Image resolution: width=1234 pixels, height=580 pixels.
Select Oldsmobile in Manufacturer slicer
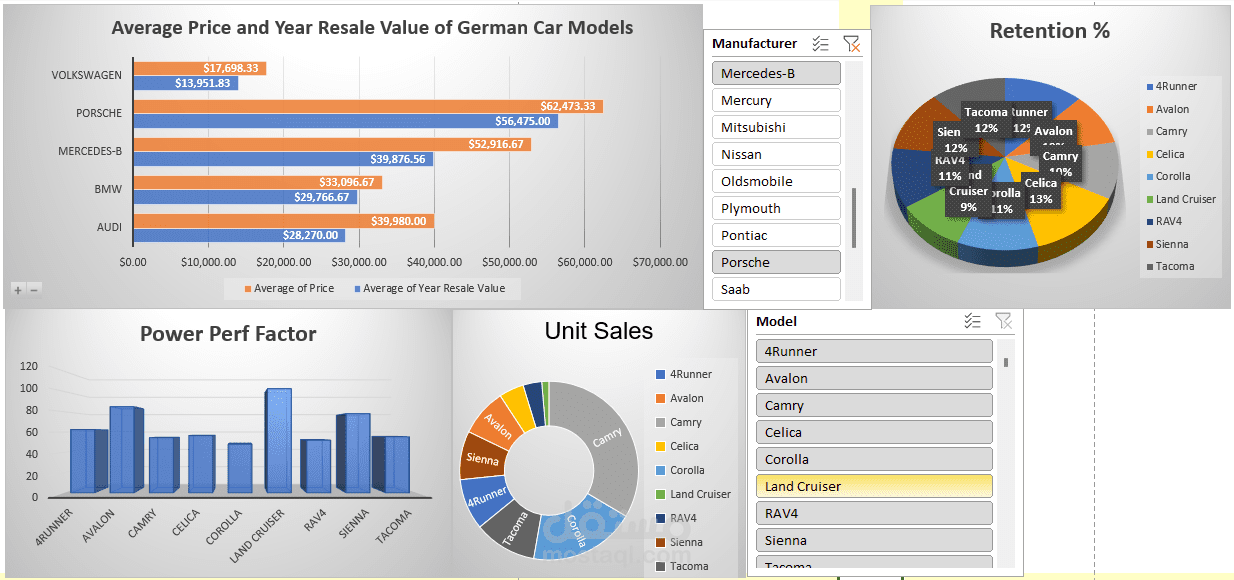[776, 181]
